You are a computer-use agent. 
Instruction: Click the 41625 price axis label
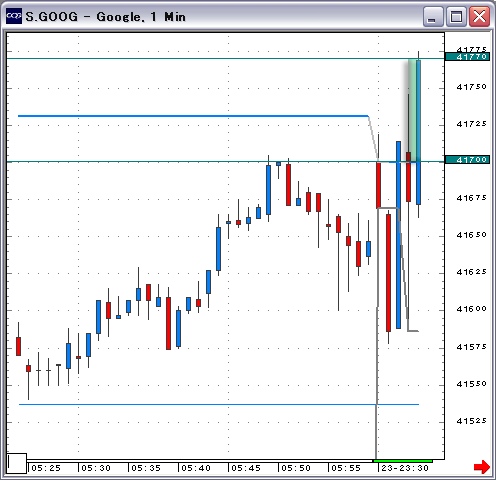point(471,272)
